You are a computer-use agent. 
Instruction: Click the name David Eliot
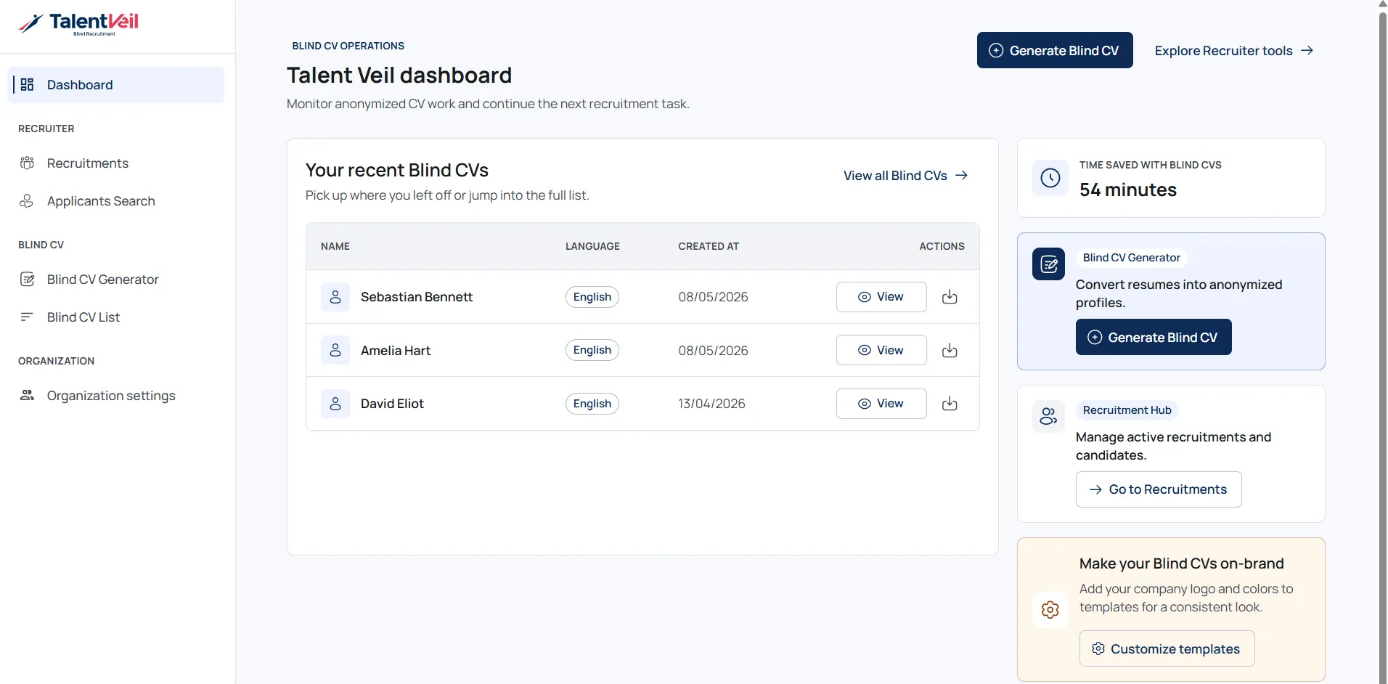(392, 404)
